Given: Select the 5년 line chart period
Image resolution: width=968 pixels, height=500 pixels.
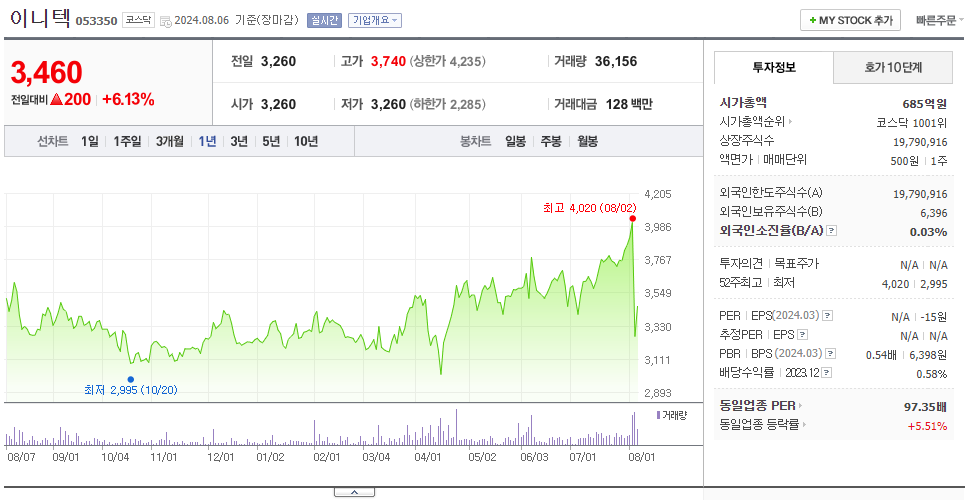Looking at the screenshot, I should [x=271, y=141].
